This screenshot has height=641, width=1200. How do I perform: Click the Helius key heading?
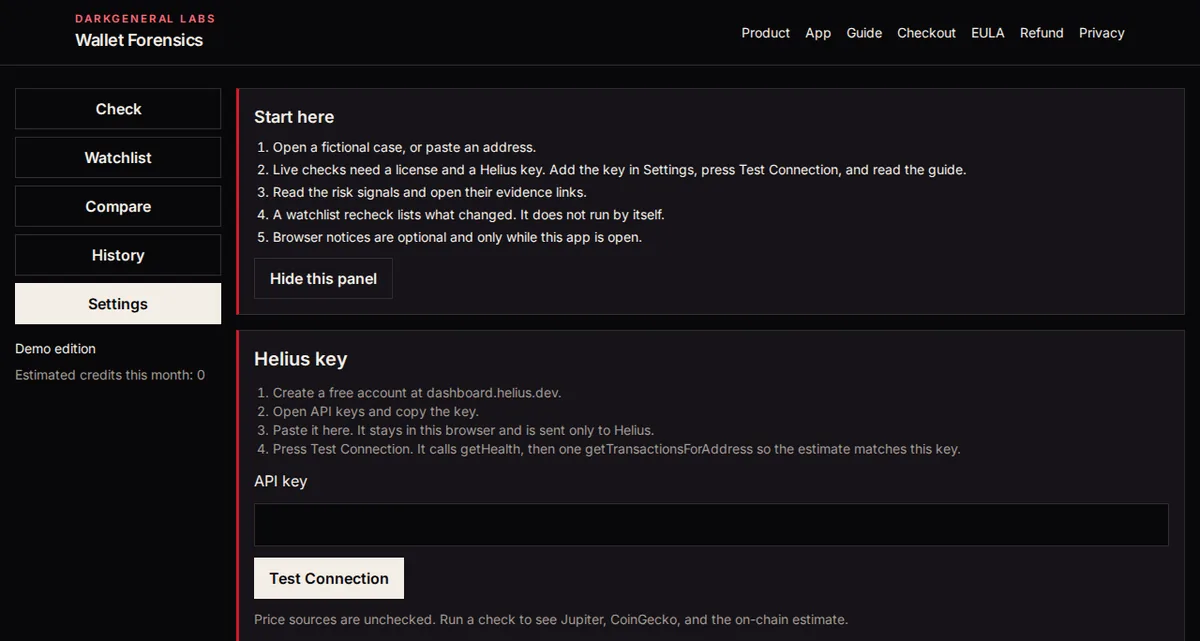301,359
